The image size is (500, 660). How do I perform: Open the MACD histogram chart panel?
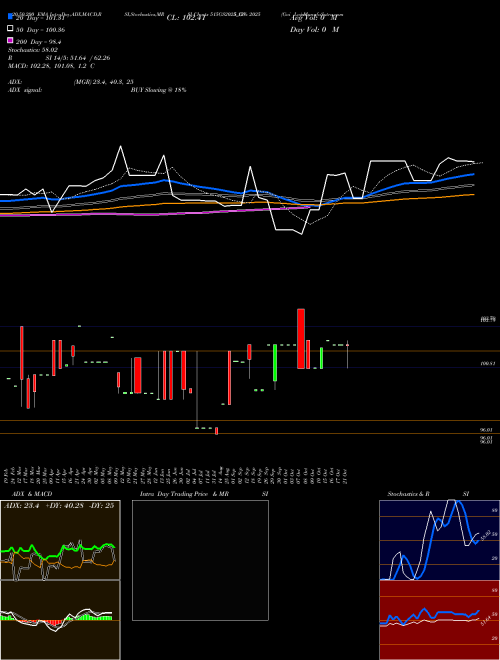tap(60, 620)
